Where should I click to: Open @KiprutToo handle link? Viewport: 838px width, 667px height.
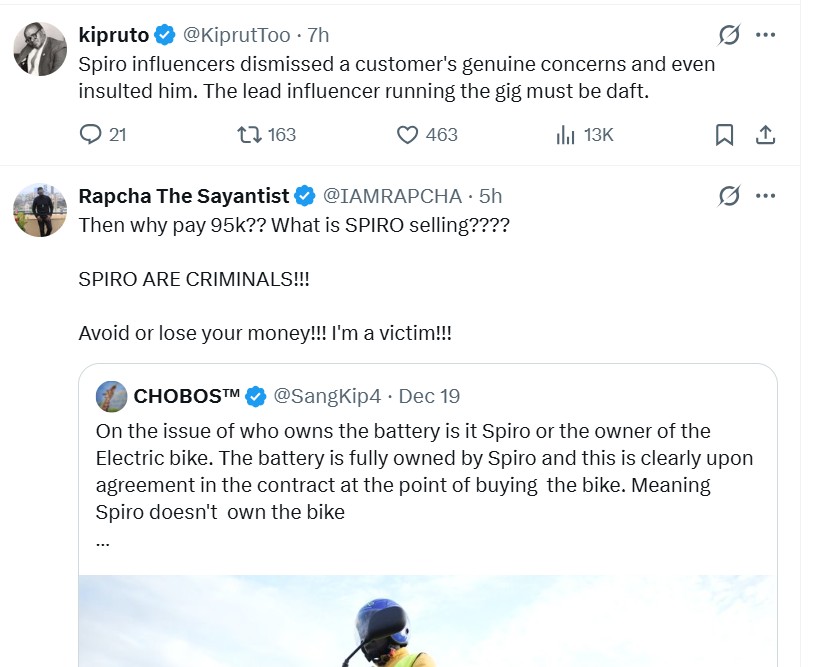[238, 35]
